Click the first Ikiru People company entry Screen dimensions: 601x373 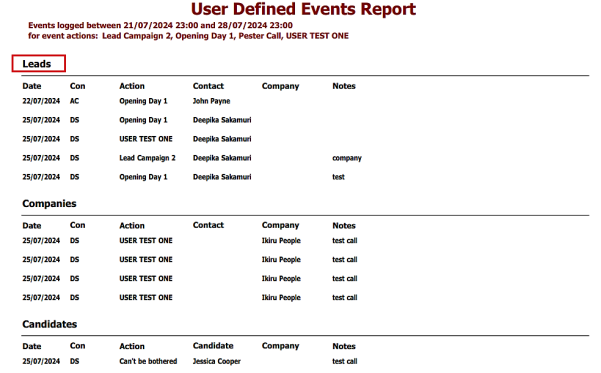point(281,241)
